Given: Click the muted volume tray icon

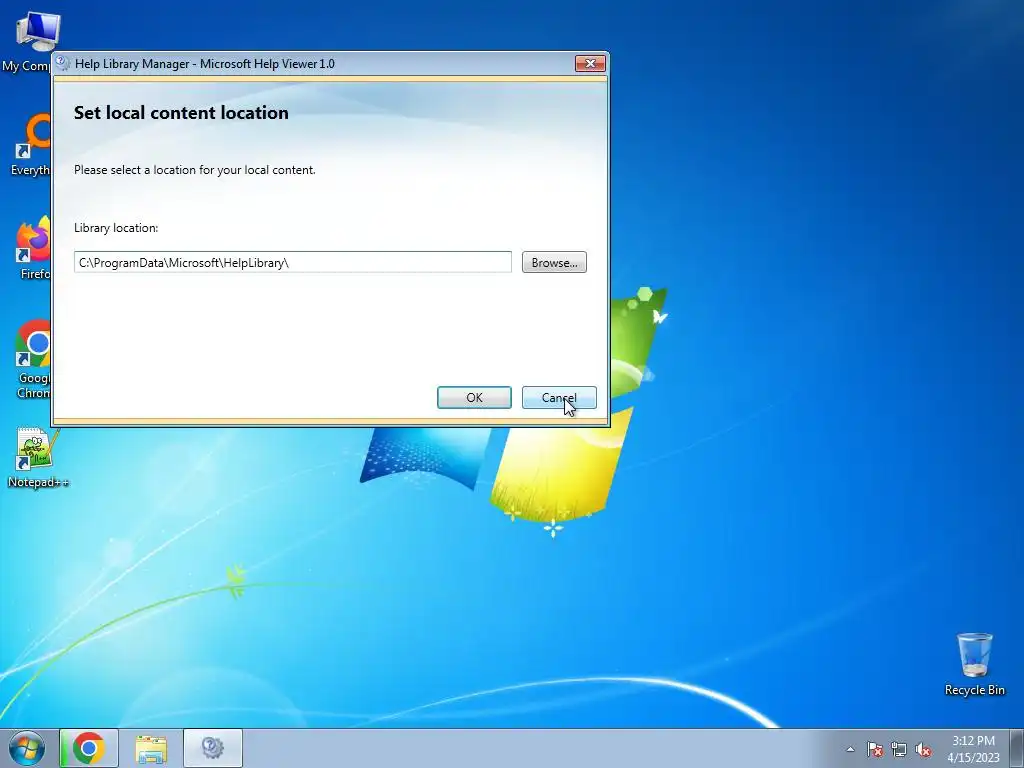Looking at the screenshot, I should click(923, 749).
